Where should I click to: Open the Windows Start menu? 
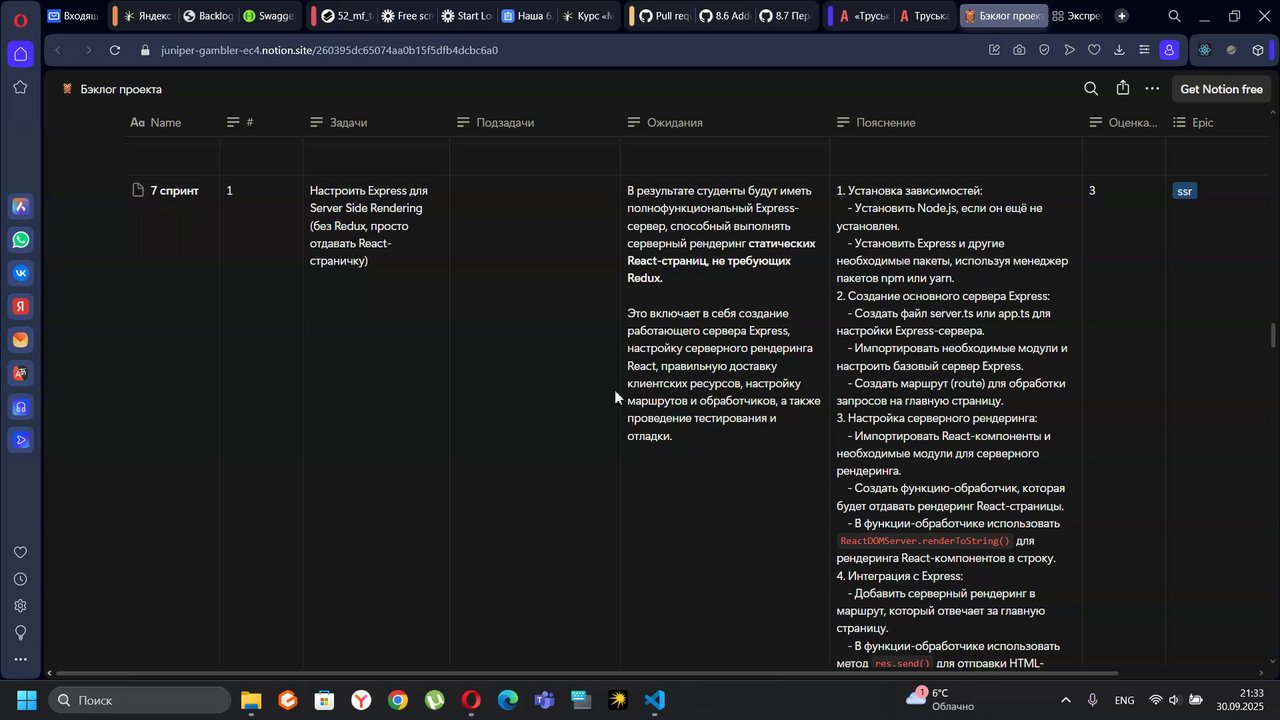tap(26, 700)
